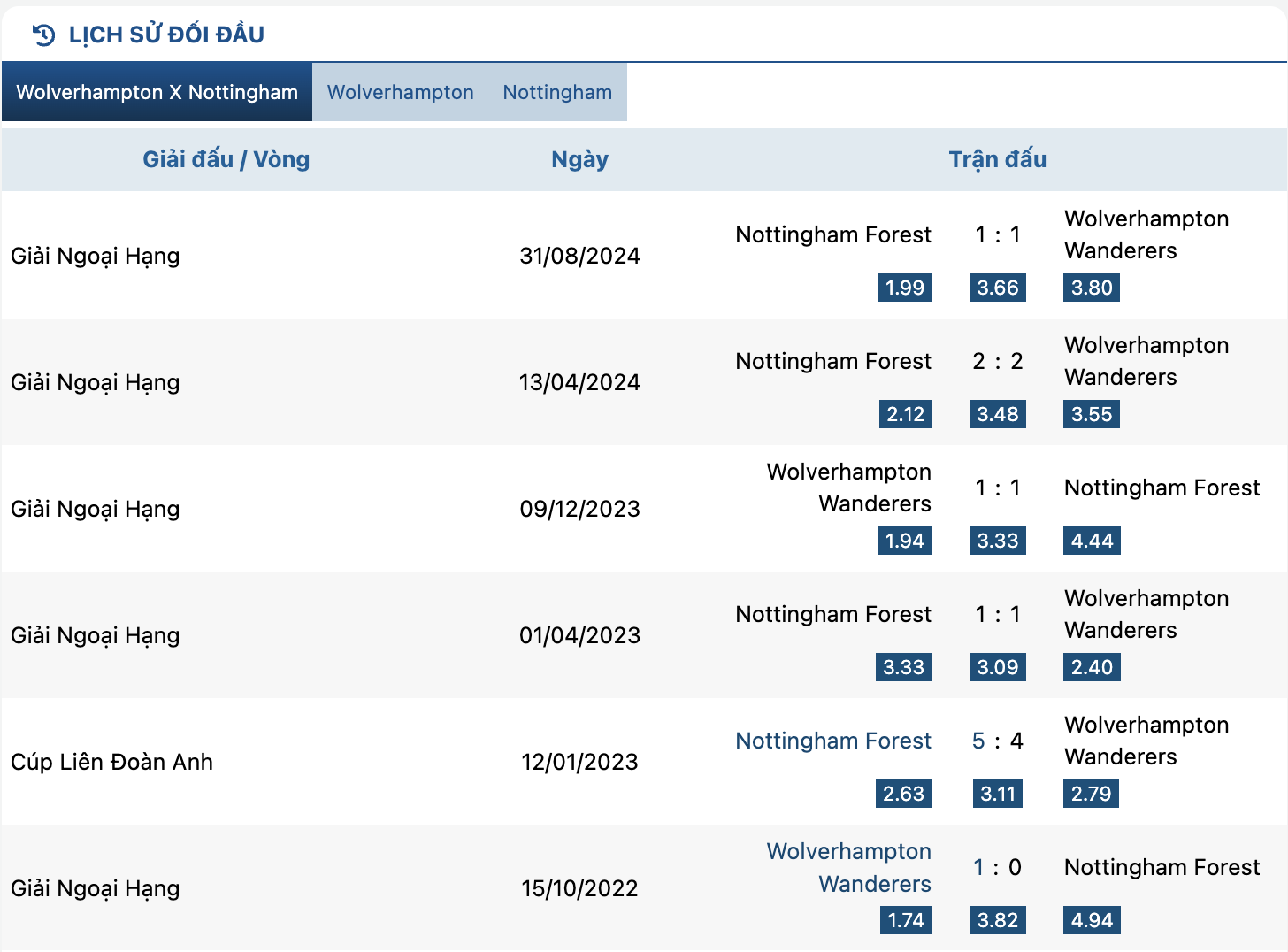
Task: Open Nottingham Forest in the 01/04/2023 match
Action: pyautogui.click(x=833, y=614)
